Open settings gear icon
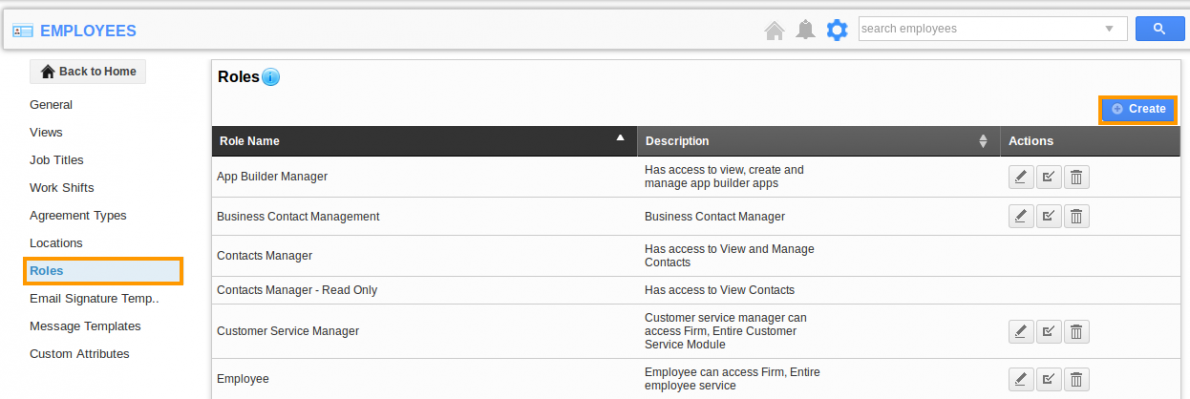The height and width of the screenshot is (399, 1190). [836, 30]
